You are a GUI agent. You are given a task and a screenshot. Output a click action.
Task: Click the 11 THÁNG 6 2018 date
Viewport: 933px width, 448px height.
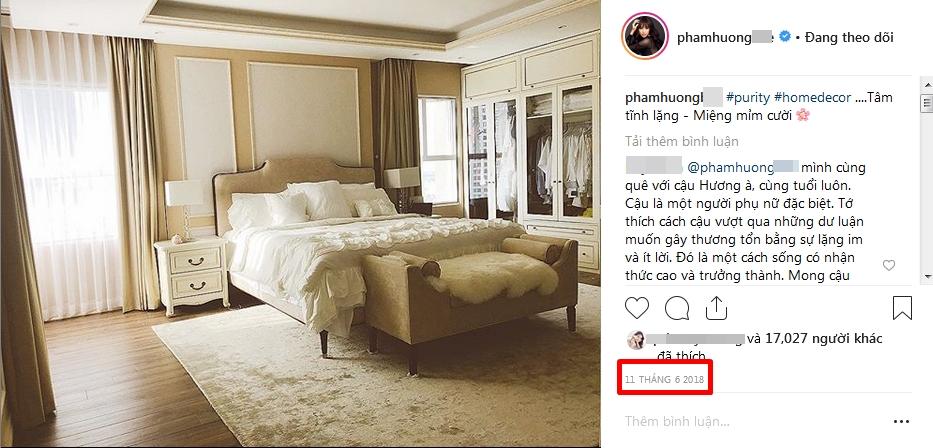(663, 379)
